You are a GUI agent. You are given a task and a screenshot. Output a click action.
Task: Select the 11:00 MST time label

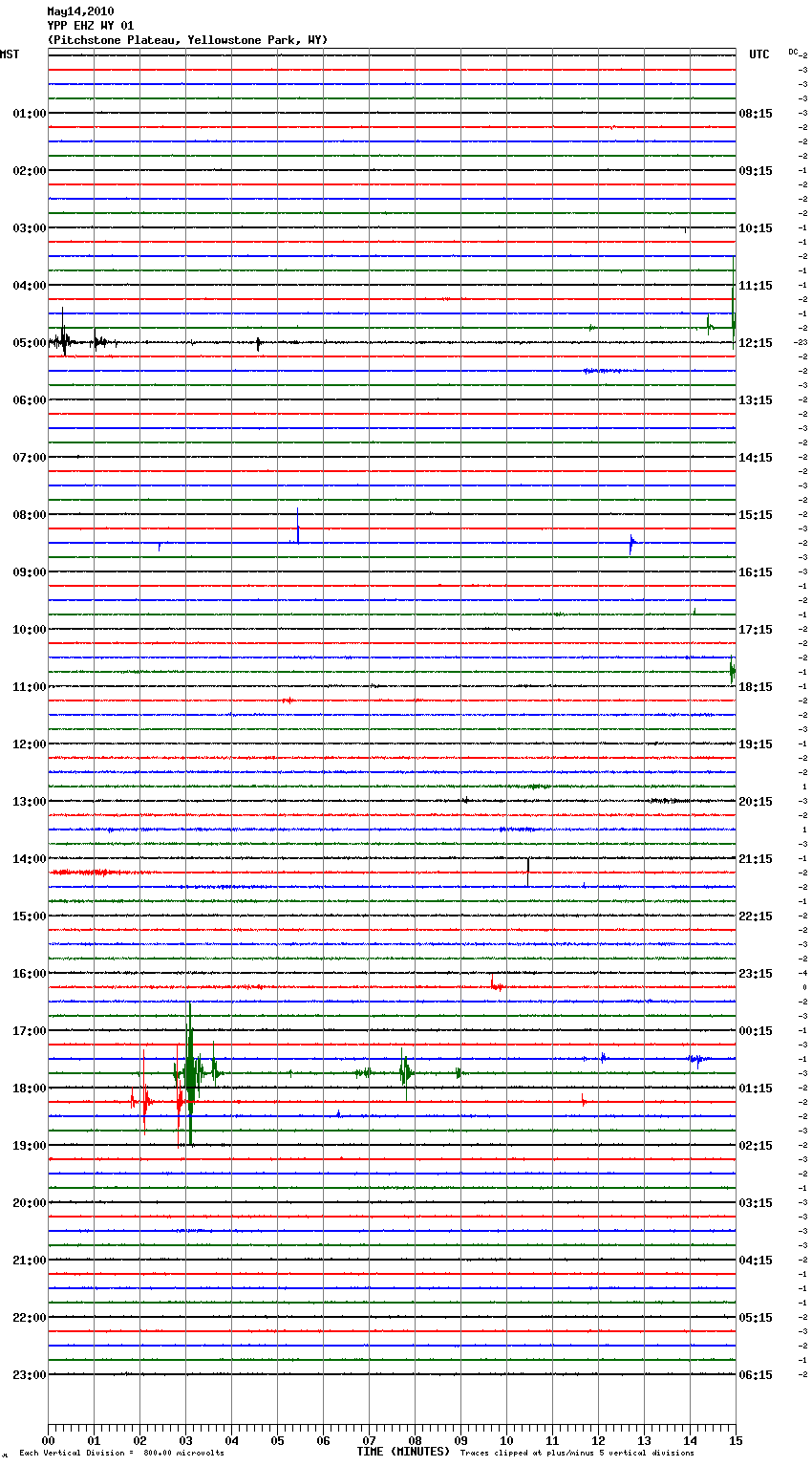[30, 687]
